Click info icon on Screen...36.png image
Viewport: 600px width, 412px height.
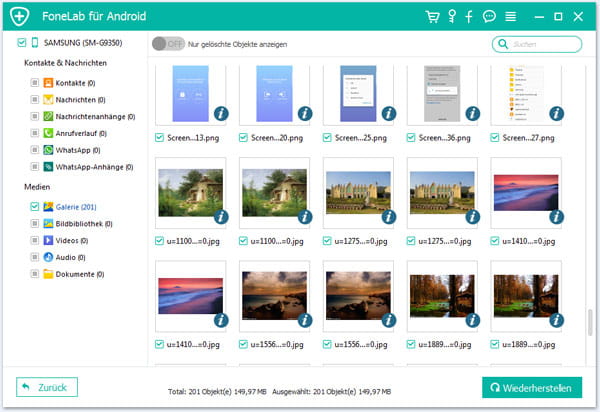coord(473,113)
